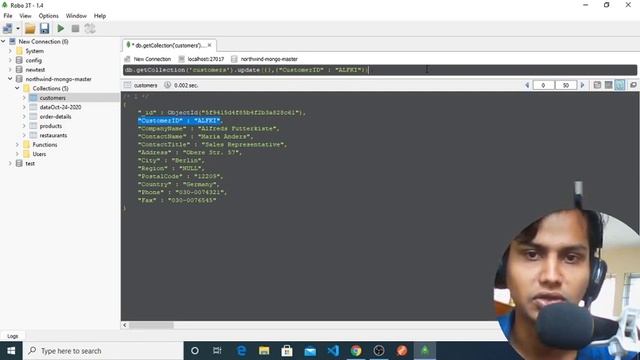Click the skip value field showing 0
The image size is (640, 360).
click(x=543, y=85)
